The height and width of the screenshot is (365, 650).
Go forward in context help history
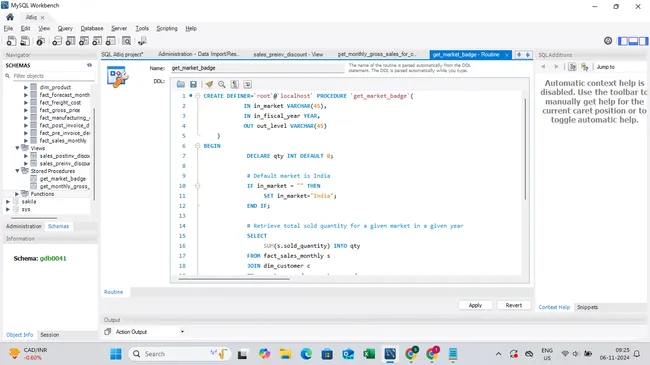click(556, 66)
